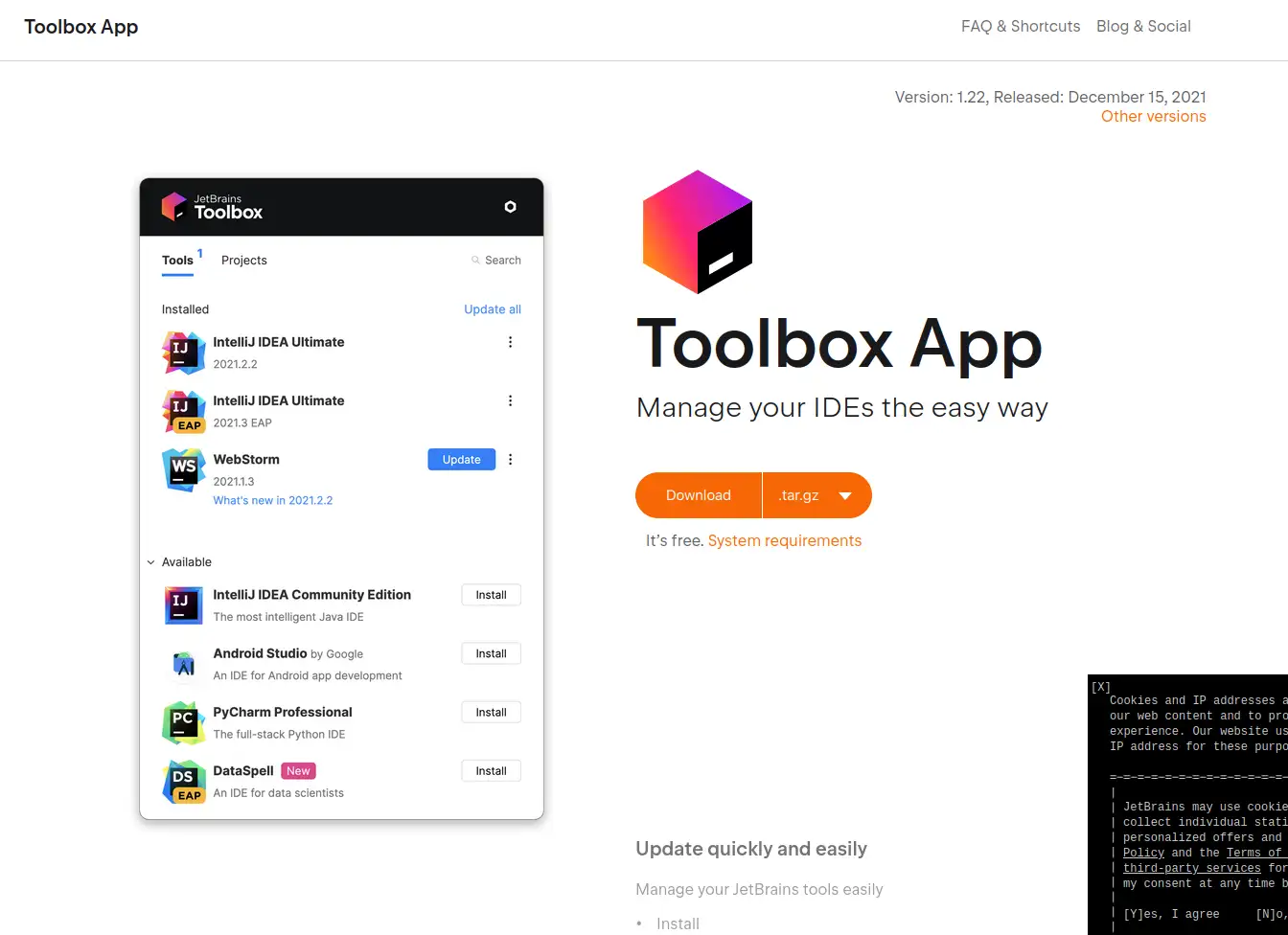1288x935 pixels.
Task: Click the large Toolbox App cube logo
Action: pos(697,232)
